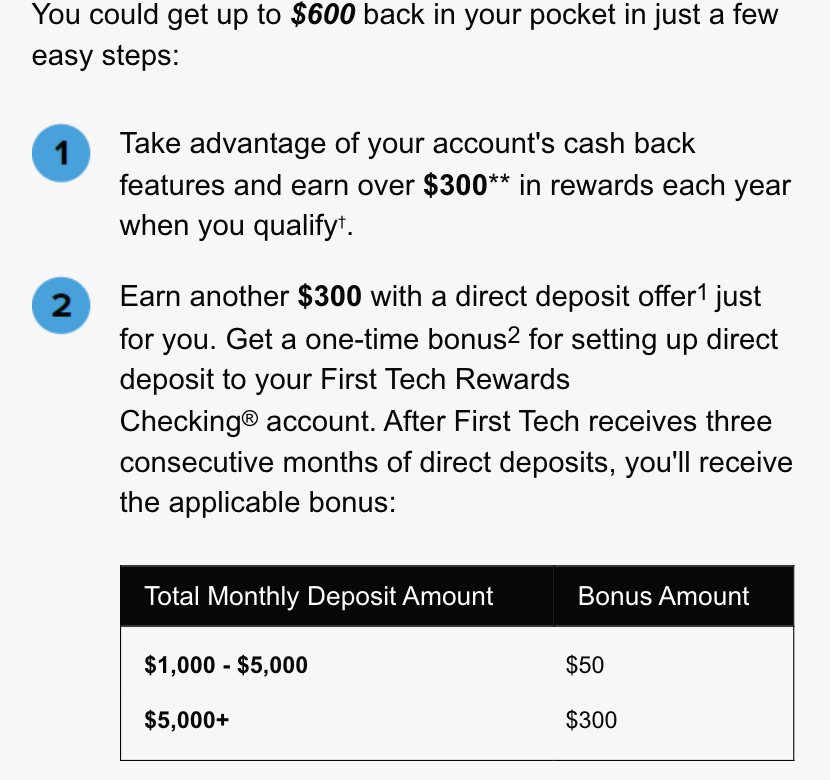
Task: Select the $1,000 - $5,000 deposit row
Action: pos(457,665)
